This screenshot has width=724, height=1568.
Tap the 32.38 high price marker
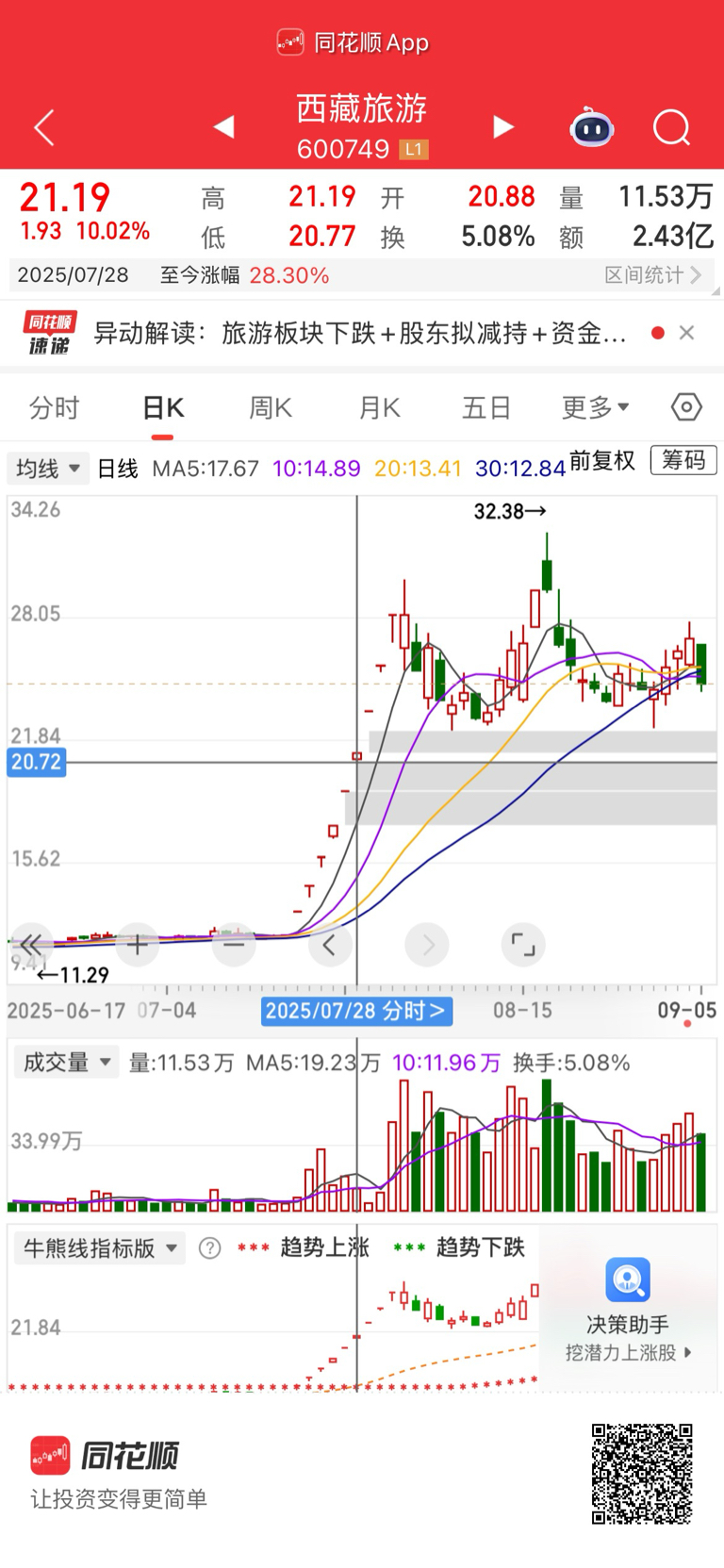510,511
